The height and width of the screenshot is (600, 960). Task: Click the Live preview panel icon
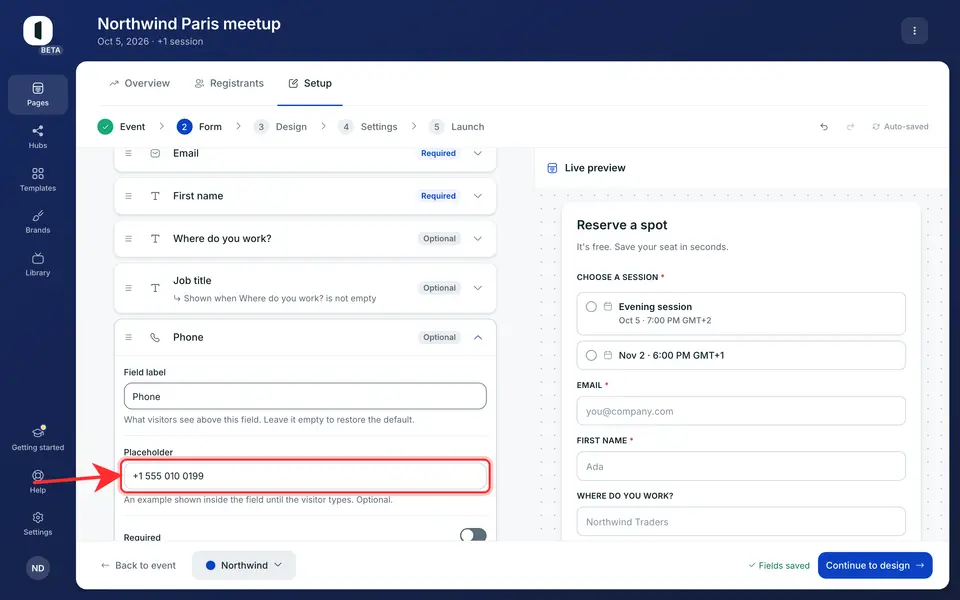click(552, 168)
